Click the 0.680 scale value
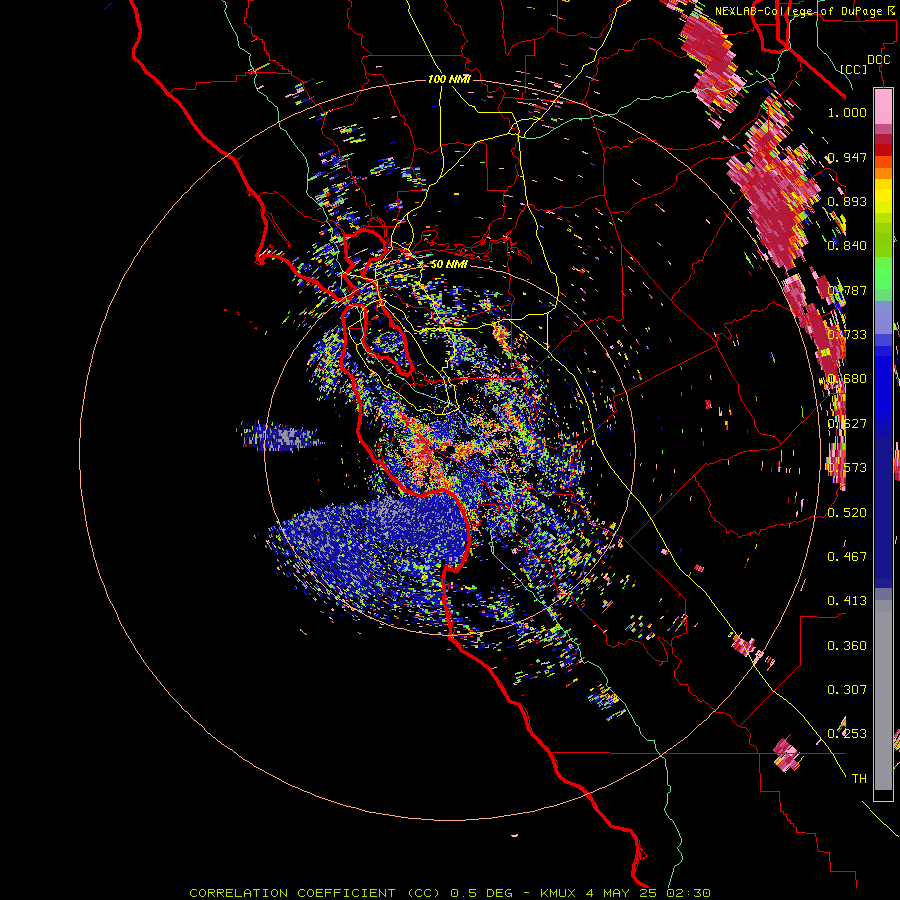This screenshot has width=900, height=900. pos(847,379)
